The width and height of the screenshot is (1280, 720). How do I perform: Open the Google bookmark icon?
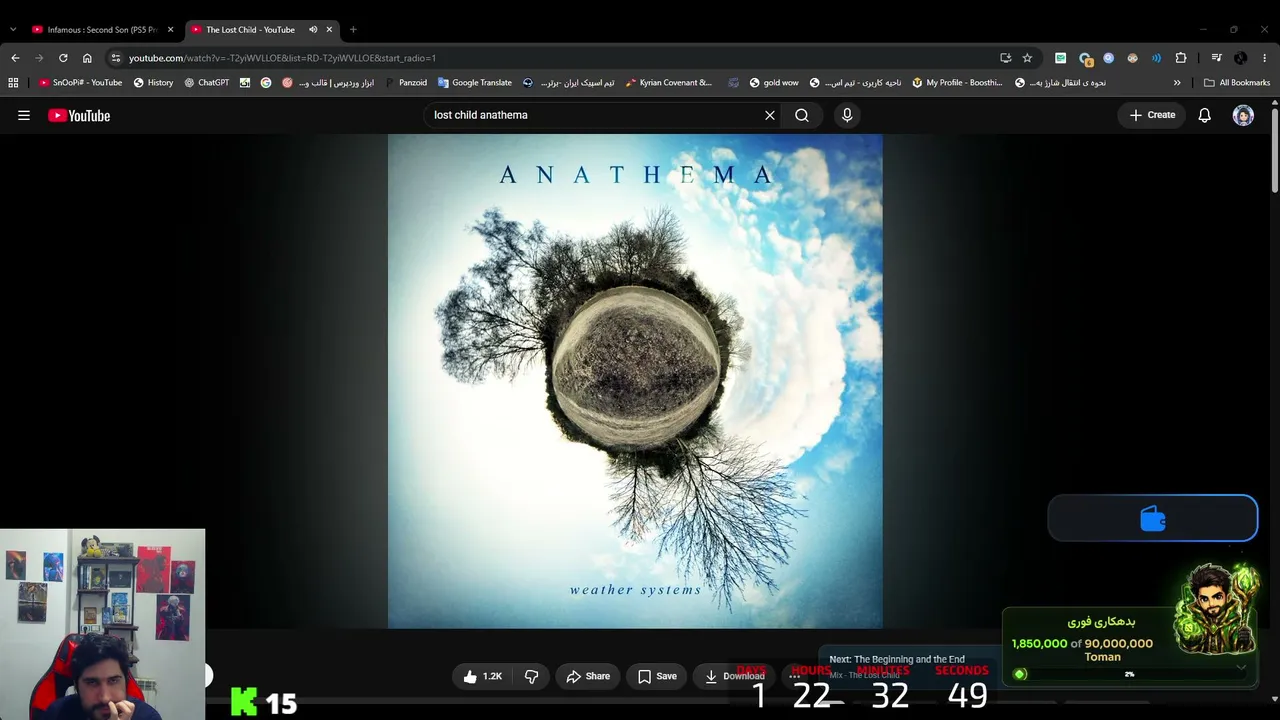click(266, 83)
